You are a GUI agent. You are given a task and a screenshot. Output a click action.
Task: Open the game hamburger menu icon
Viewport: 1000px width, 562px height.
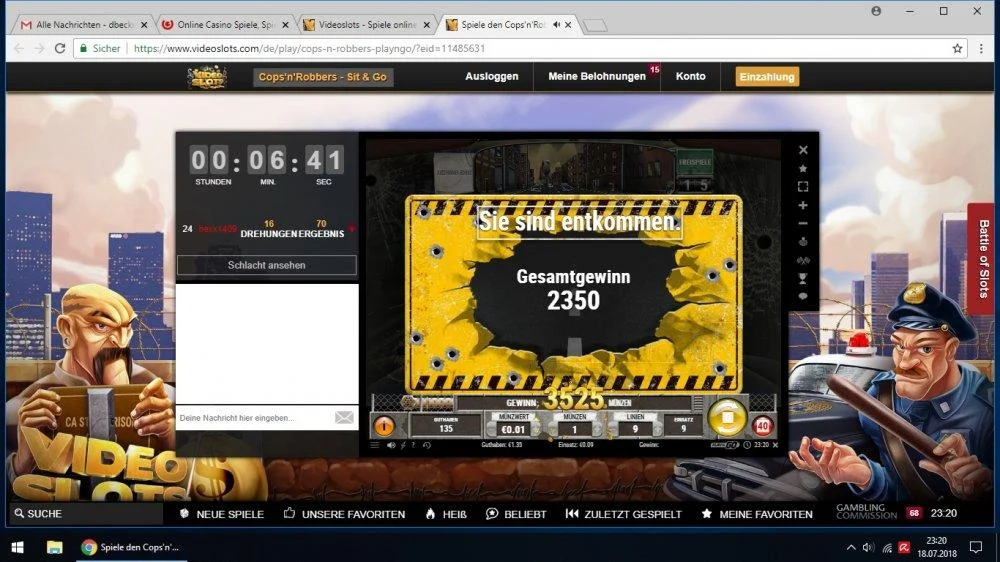click(x=375, y=445)
